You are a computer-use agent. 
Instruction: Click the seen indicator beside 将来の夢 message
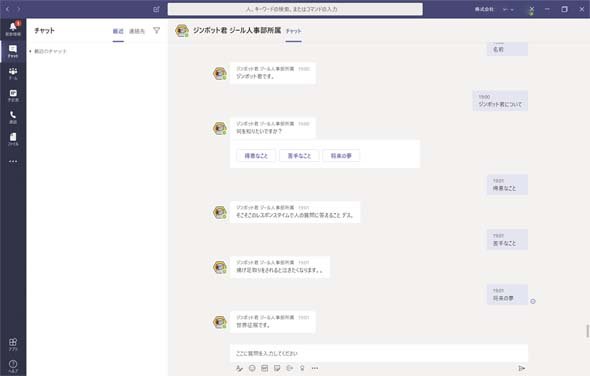(533, 301)
